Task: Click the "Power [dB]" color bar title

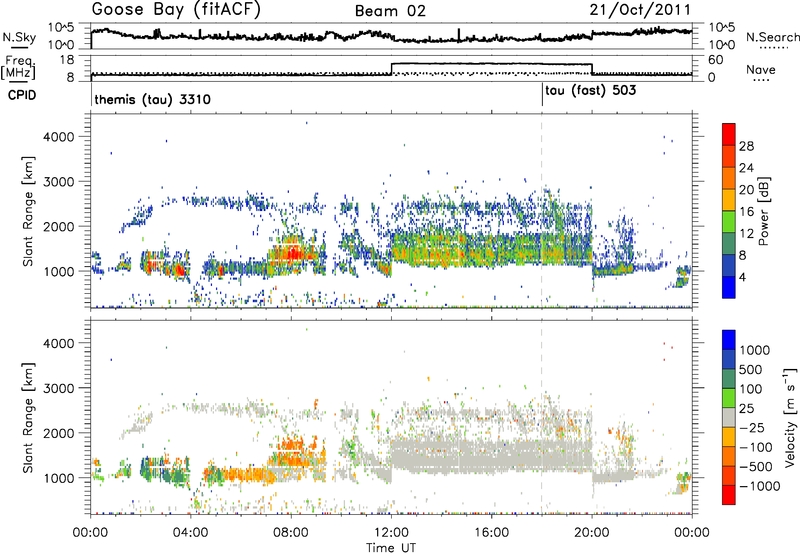Action: (763, 211)
